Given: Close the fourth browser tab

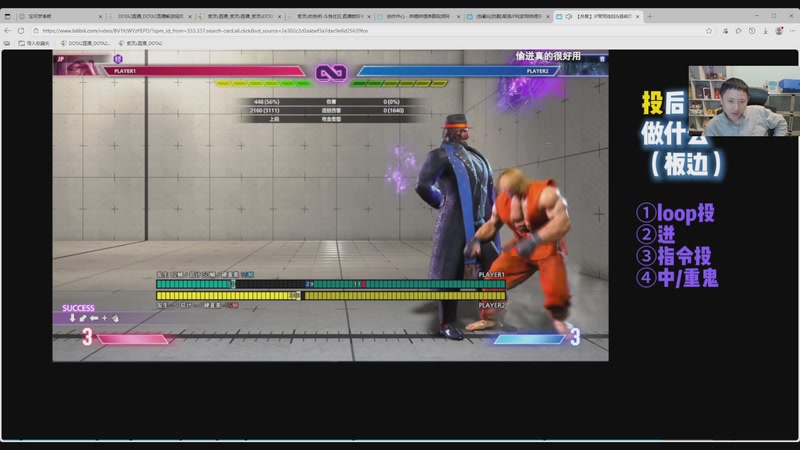Looking at the screenshot, I should point(369,16).
